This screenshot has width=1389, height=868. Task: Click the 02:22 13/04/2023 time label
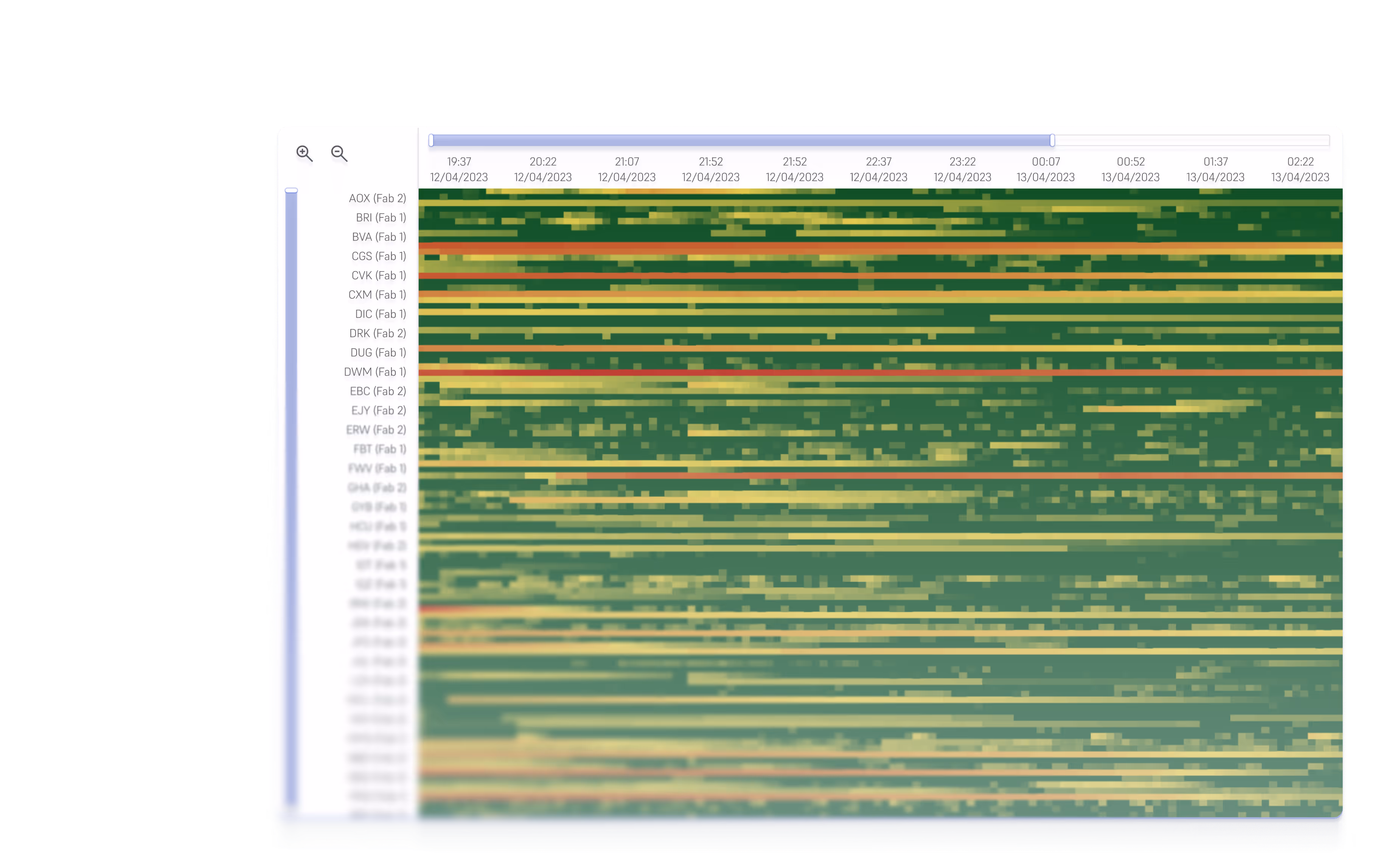[x=1300, y=169]
